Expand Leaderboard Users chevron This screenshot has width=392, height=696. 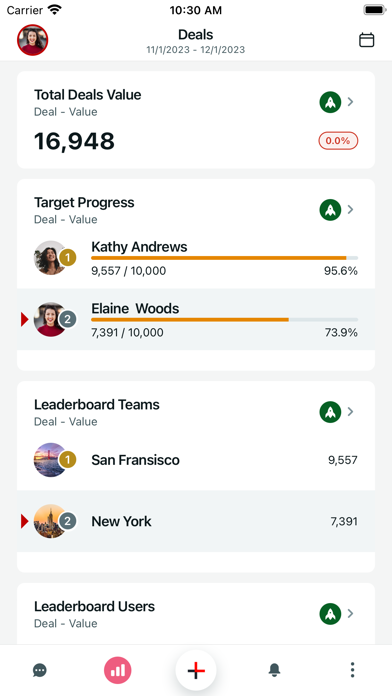351,614
